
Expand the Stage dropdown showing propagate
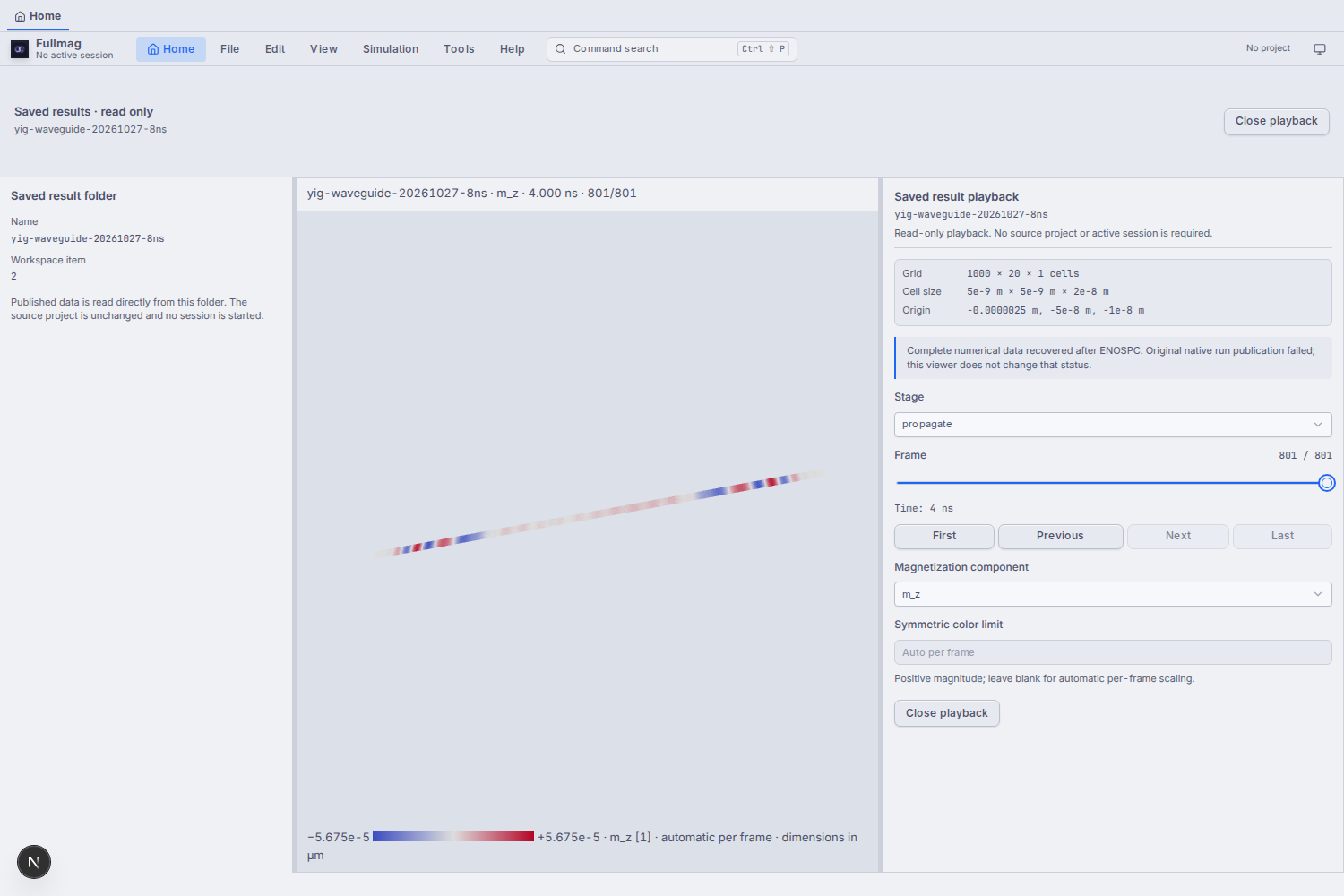tap(1113, 425)
